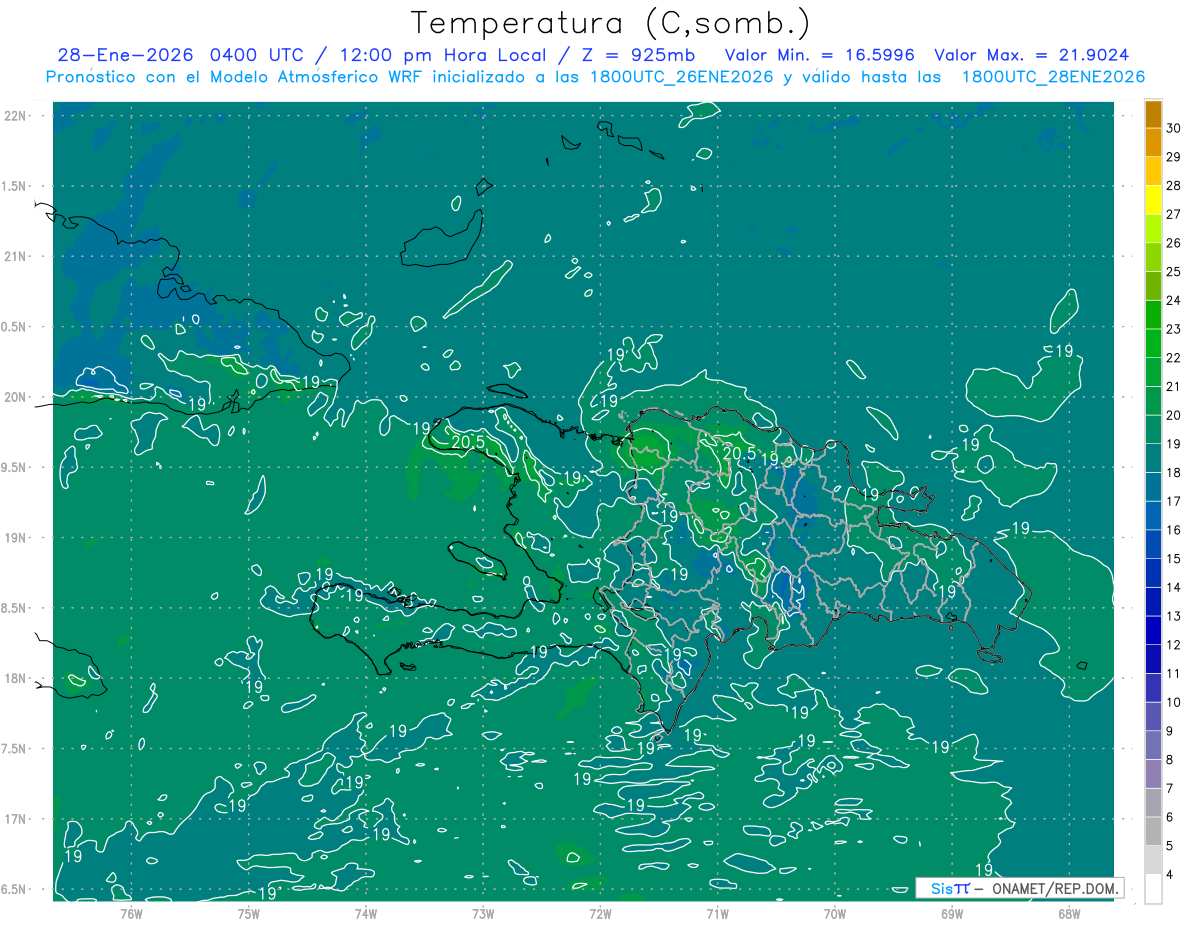Click the "20N" latitude axis label
Image resolution: width=1200 pixels, height=927 pixels.
(x=16, y=397)
